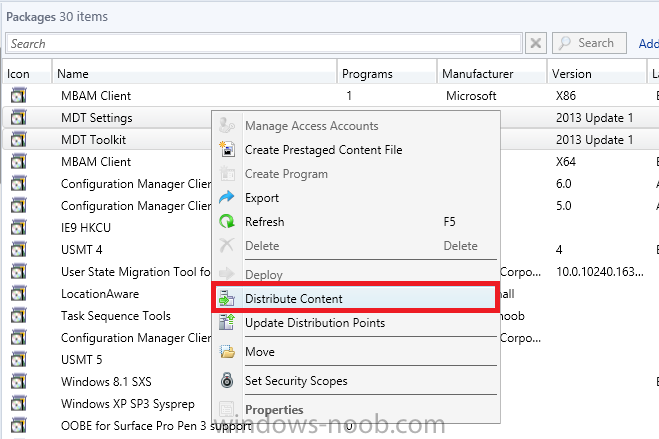Image resolution: width=659 pixels, height=439 pixels.
Task: Click the package icon beside Task Sequence Tools
Action: (x=18, y=315)
